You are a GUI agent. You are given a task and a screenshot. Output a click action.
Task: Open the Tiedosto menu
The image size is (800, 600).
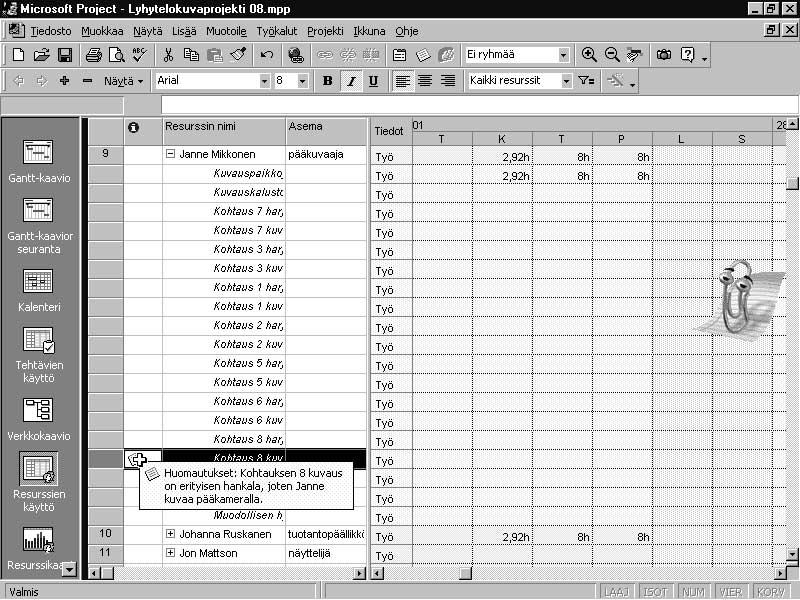pos(51,31)
